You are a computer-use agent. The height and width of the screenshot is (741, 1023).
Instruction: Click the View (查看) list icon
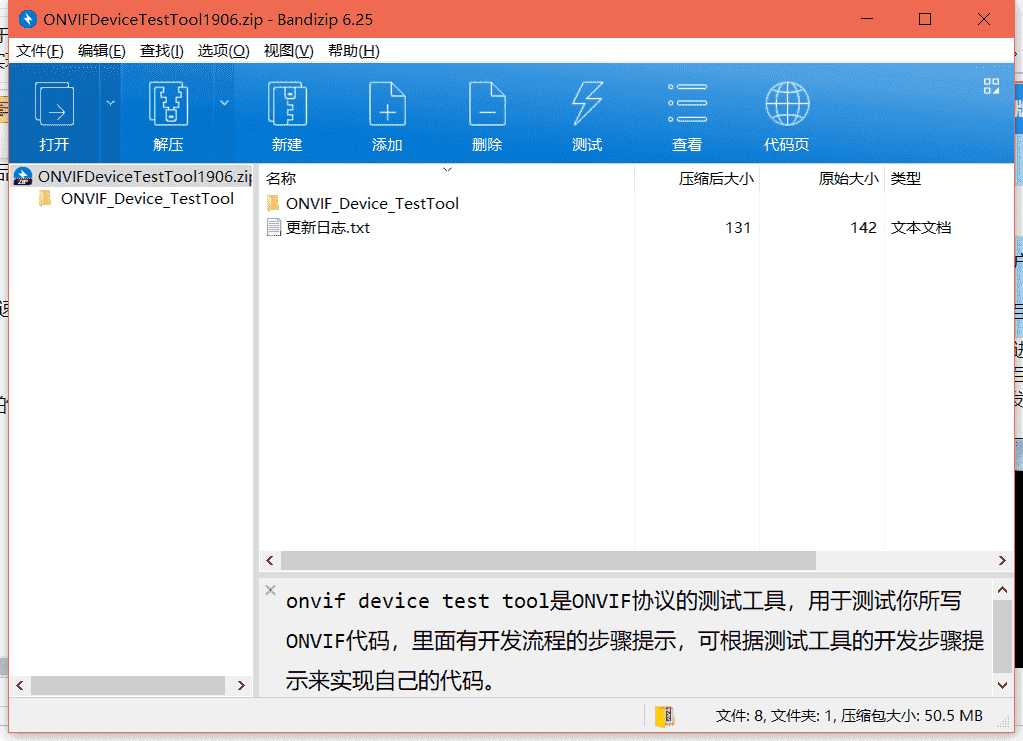click(687, 103)
